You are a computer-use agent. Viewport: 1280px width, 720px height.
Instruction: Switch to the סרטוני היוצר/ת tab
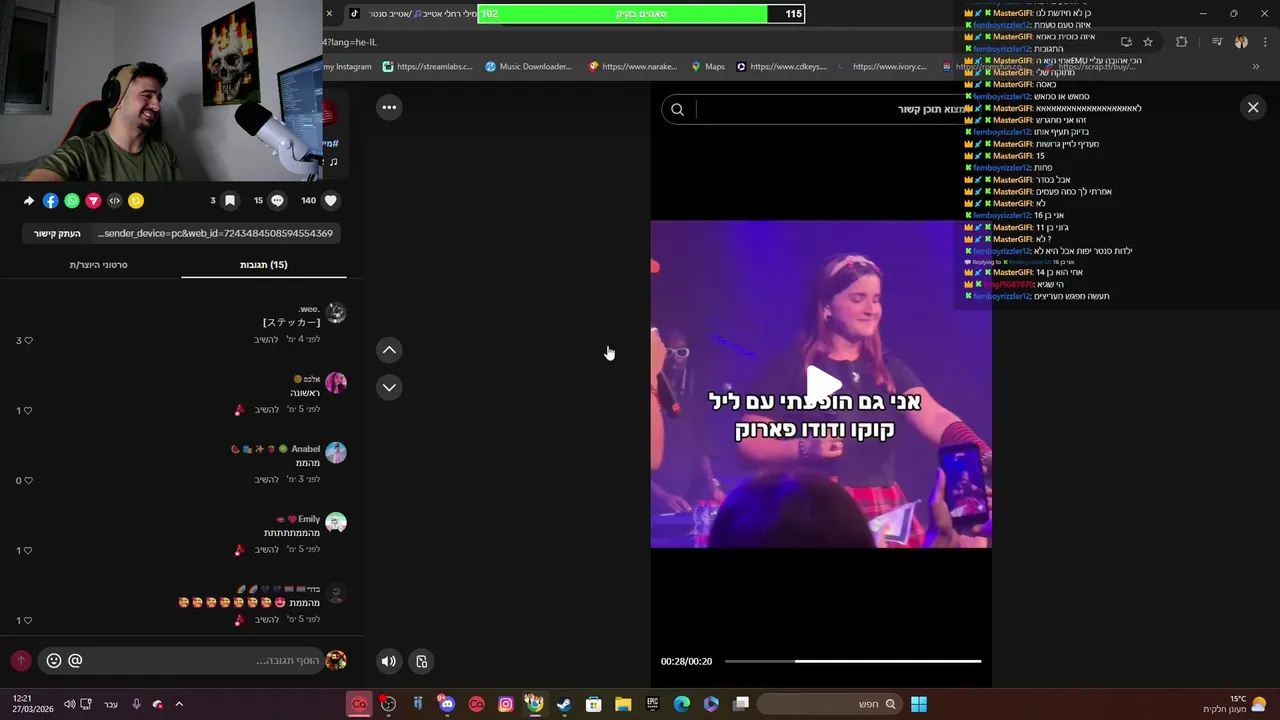pyautogui.click(x=98, y=265)
